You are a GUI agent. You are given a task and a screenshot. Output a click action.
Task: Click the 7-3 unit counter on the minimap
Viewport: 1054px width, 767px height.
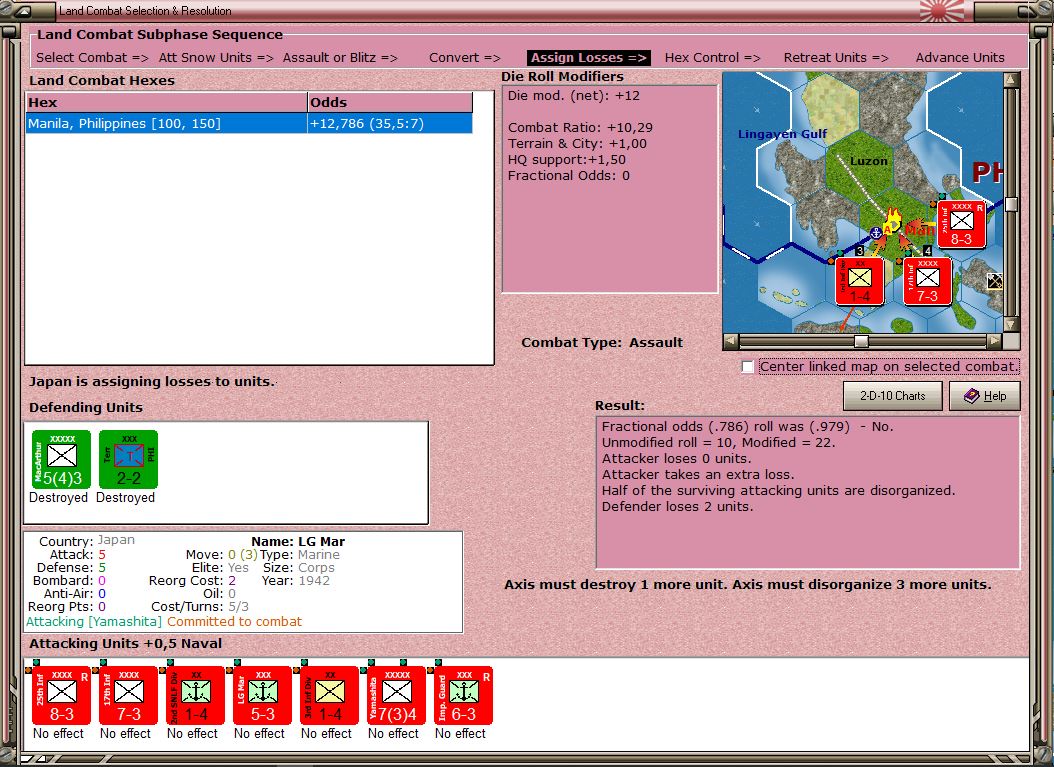pyautogui.click(x=928, y=281)
